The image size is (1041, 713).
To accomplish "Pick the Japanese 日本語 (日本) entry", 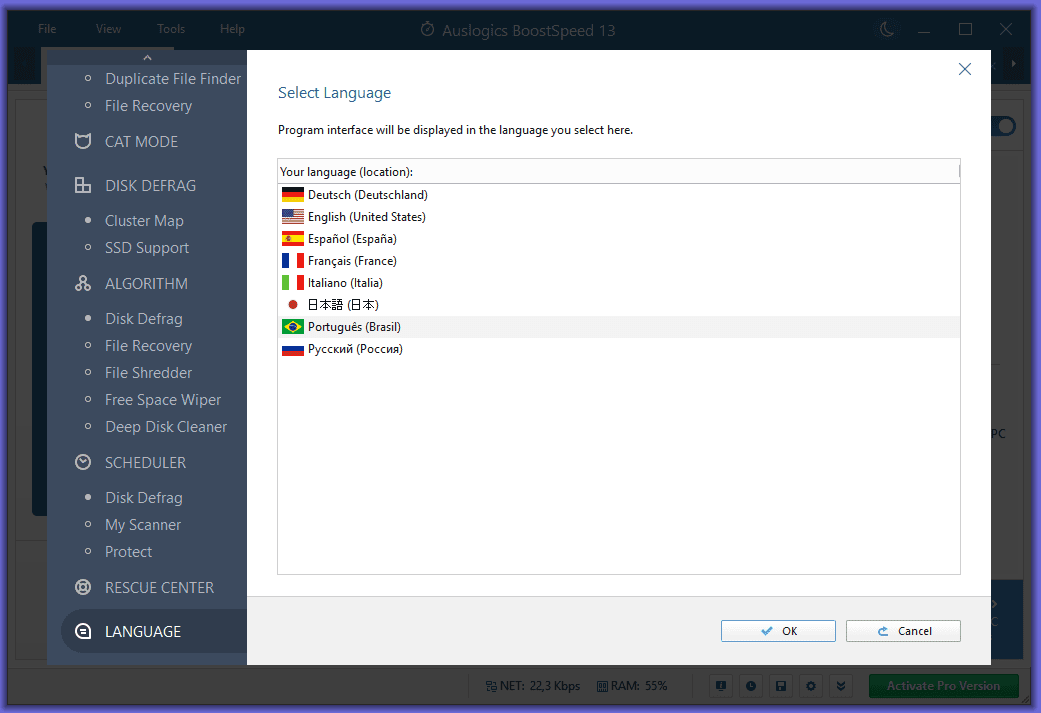I will point(619,305).
